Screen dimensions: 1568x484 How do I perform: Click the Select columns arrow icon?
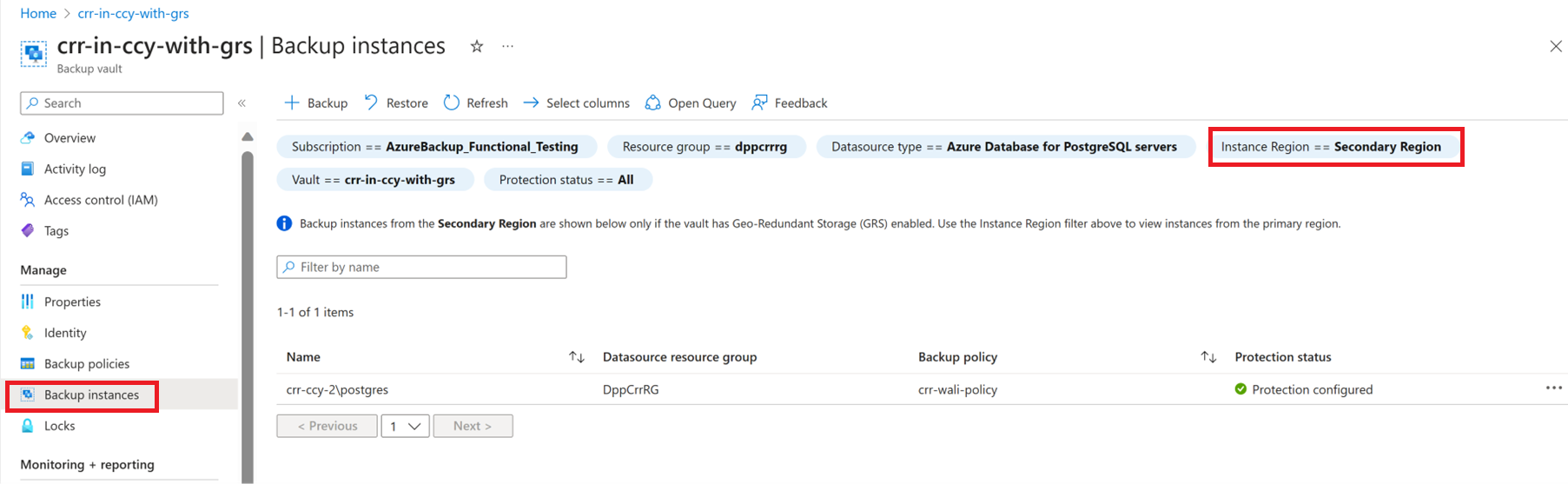[x=531, y=103]
